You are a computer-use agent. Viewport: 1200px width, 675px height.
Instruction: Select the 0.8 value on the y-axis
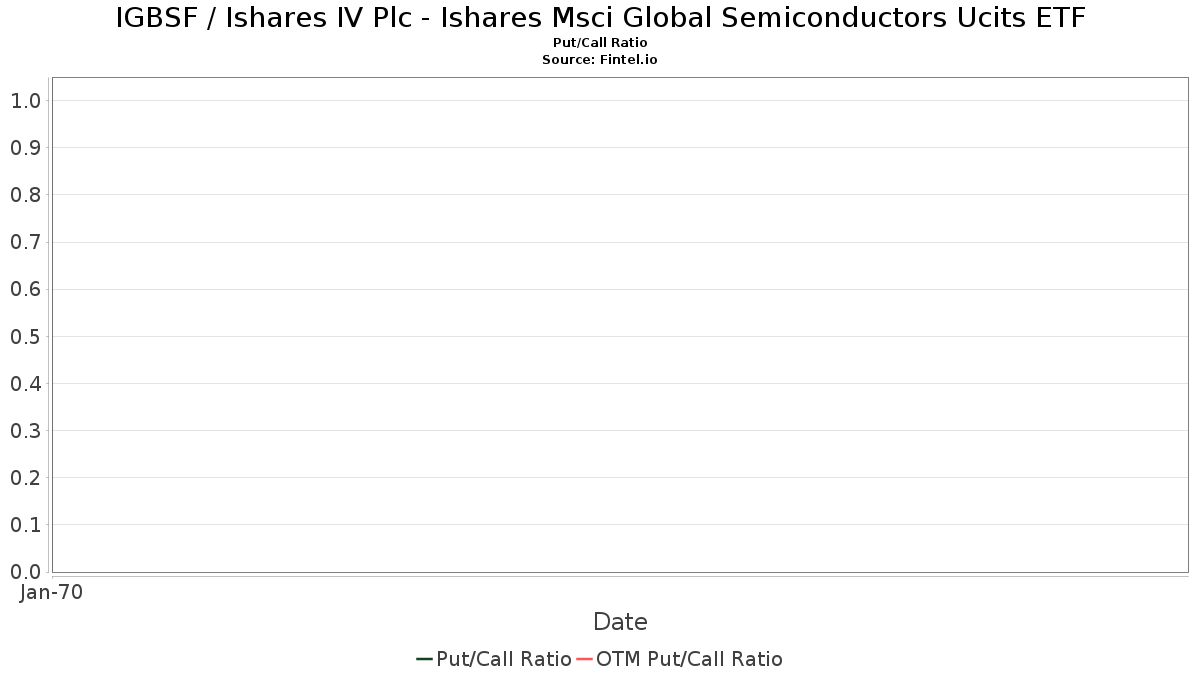(x=25, y=195)
